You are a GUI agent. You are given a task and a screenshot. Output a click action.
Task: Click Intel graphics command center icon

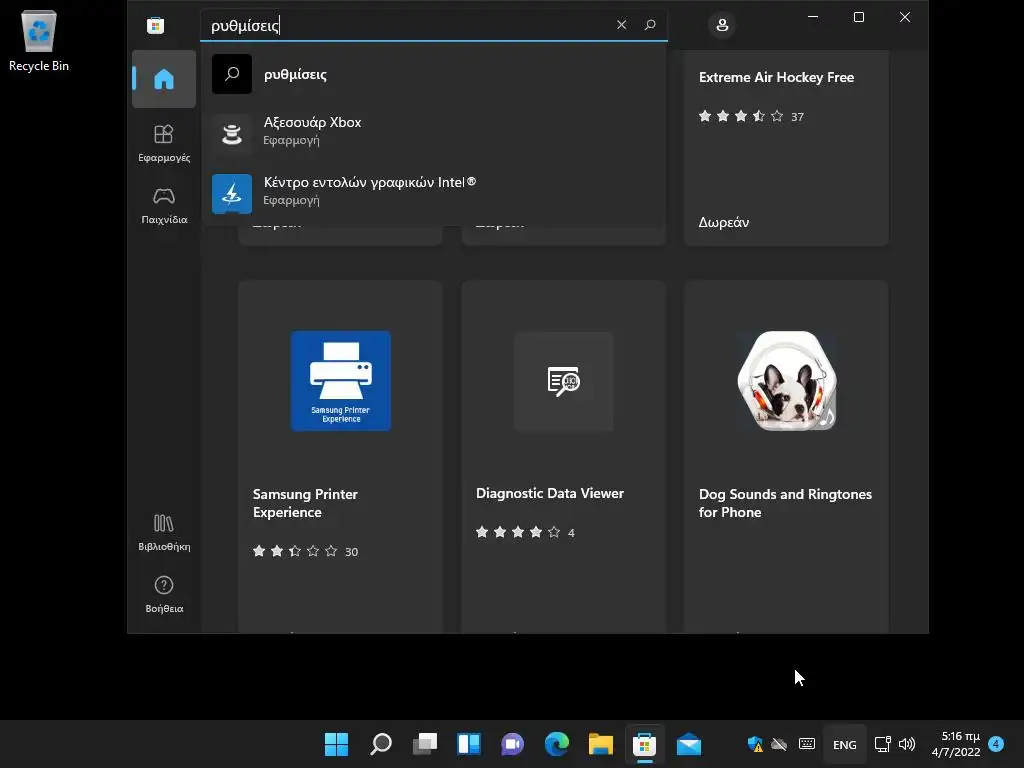tap(232, 194)
